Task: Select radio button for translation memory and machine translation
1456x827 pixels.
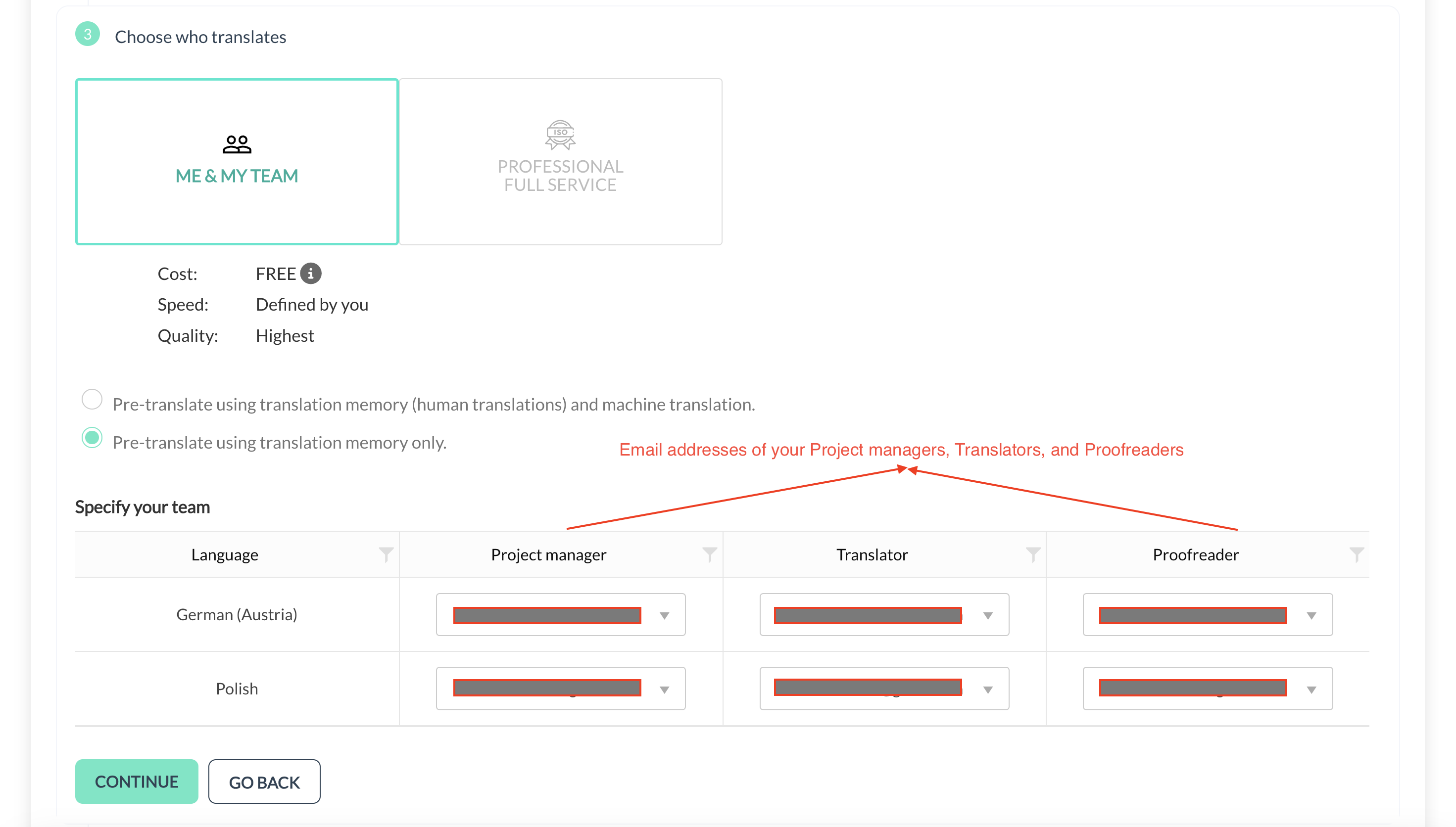Action: coord(91,402)
